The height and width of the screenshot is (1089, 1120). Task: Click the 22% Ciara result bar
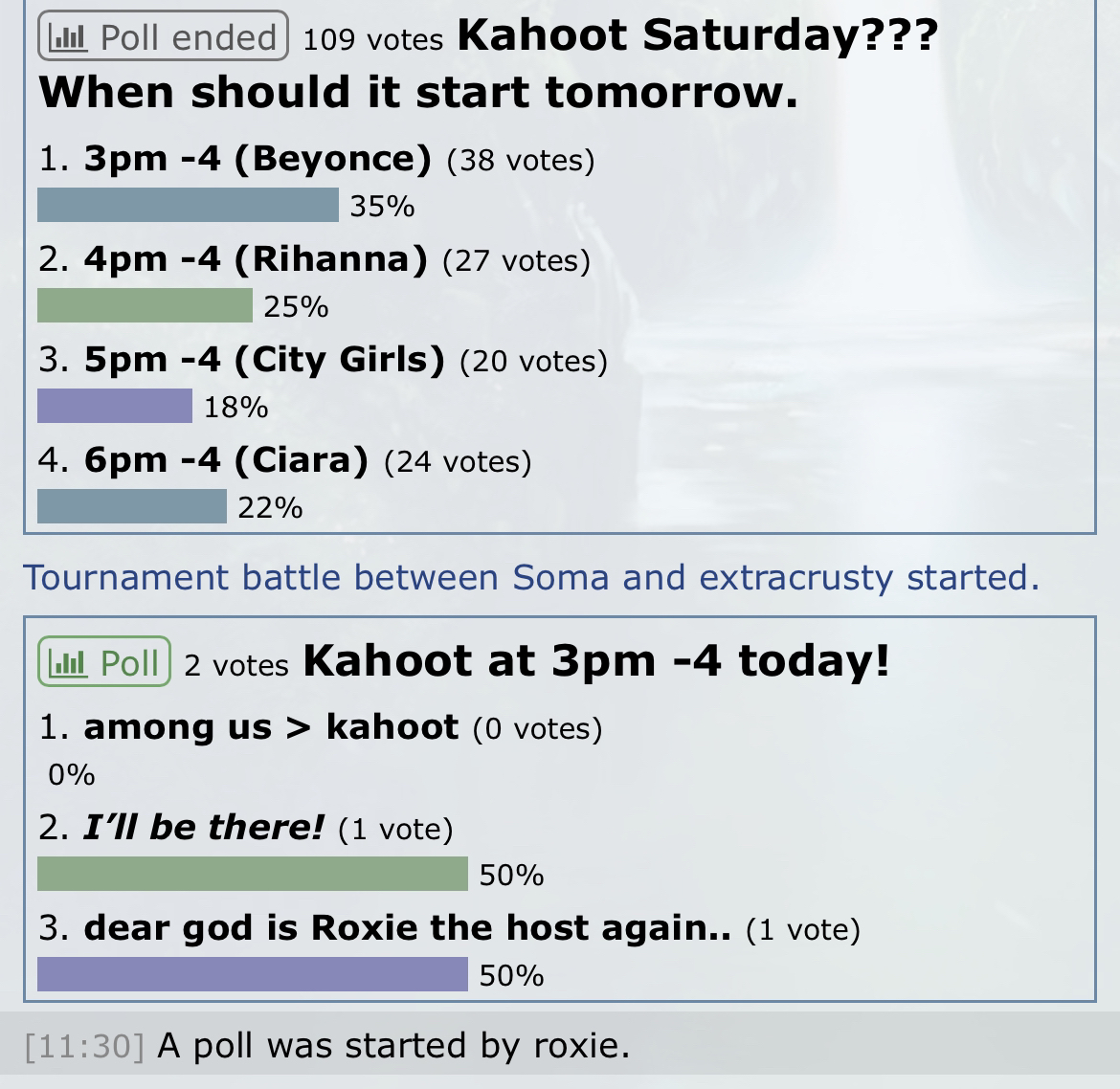click(132, 506)
